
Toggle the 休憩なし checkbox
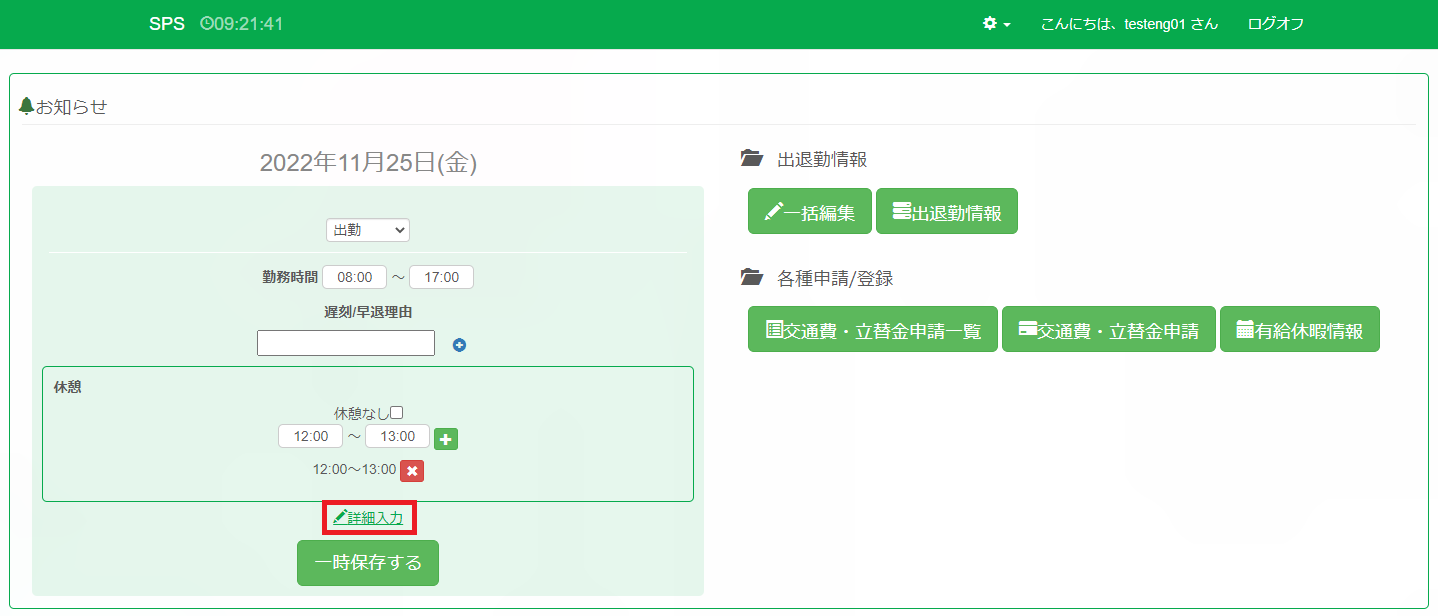pos(397,412)
